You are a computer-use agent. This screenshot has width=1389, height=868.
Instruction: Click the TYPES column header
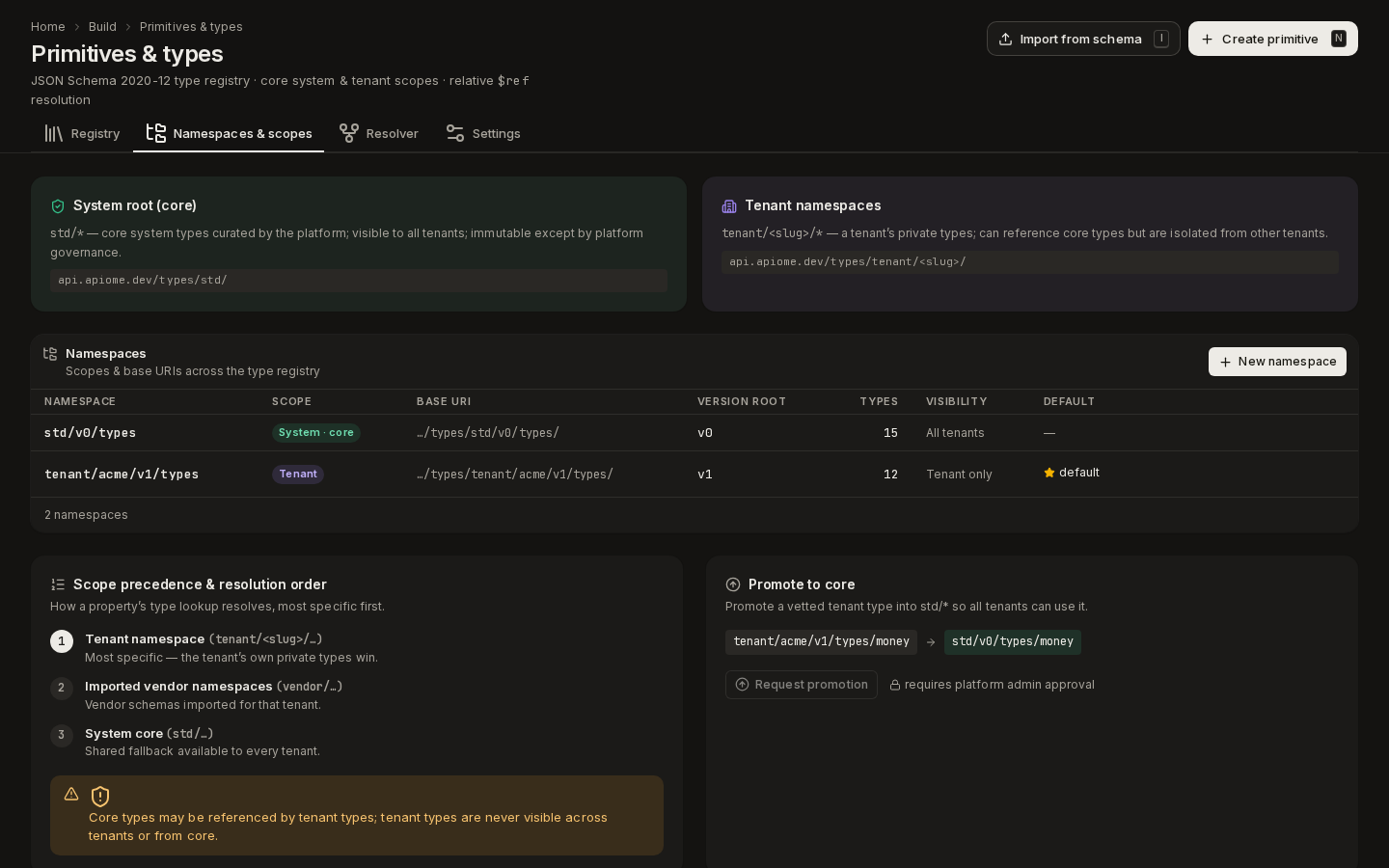879,402
